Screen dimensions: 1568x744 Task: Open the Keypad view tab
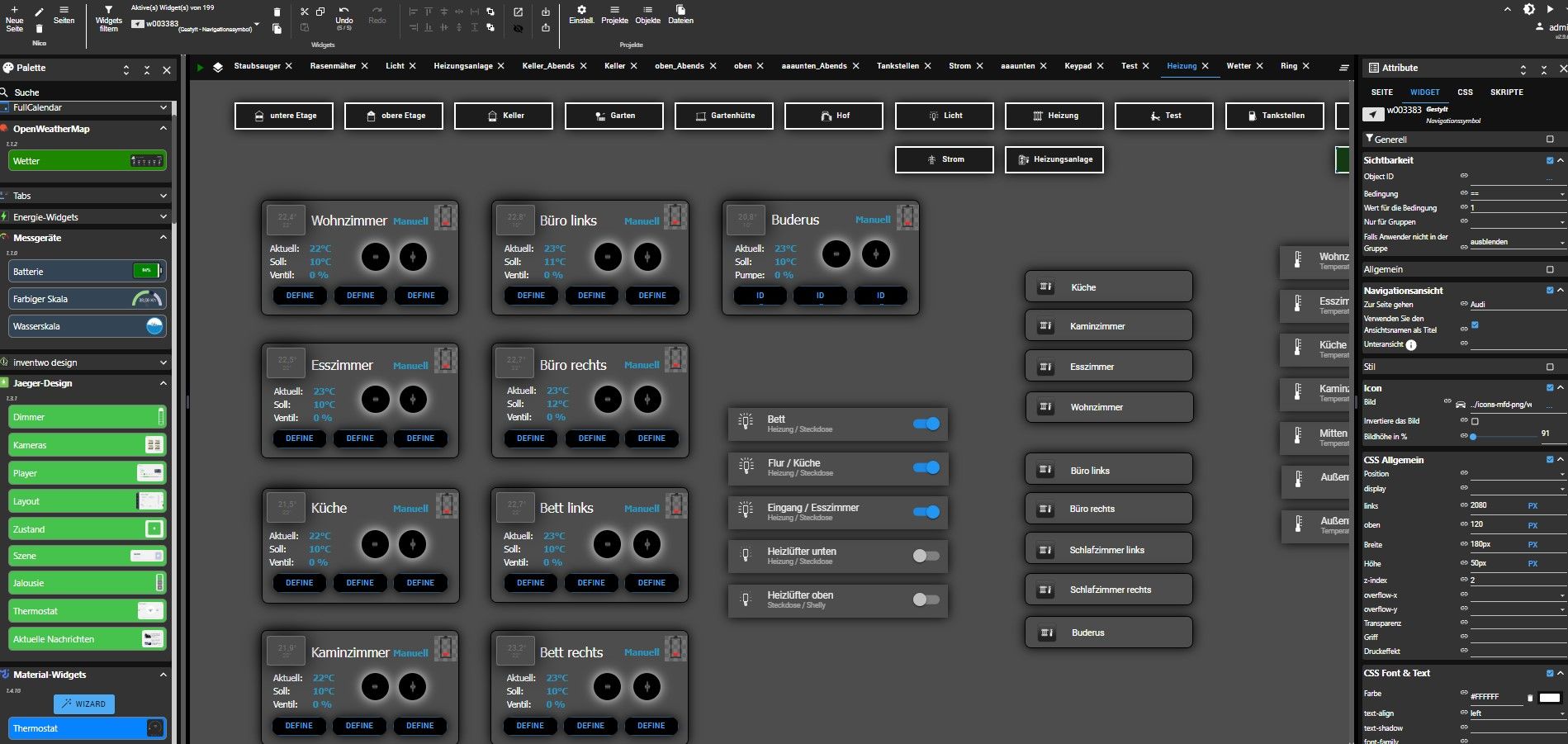click(1078, 66)
